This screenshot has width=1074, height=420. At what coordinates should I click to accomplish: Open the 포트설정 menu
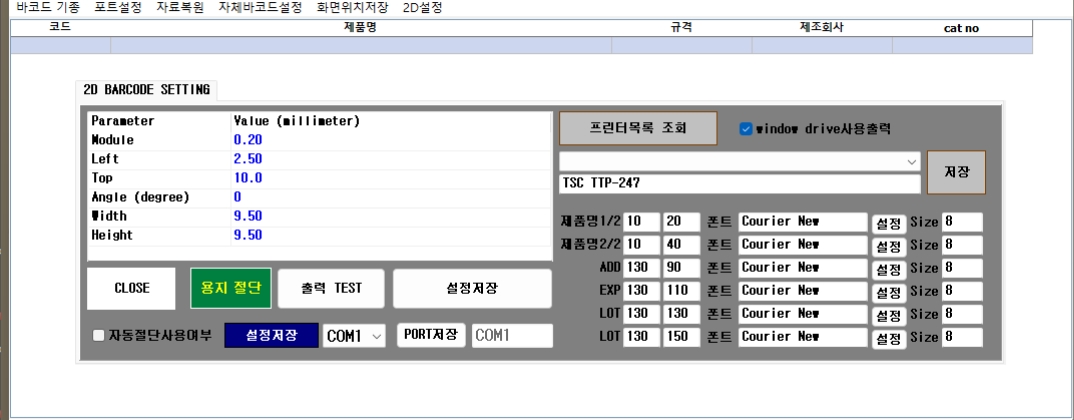[117, 7]
